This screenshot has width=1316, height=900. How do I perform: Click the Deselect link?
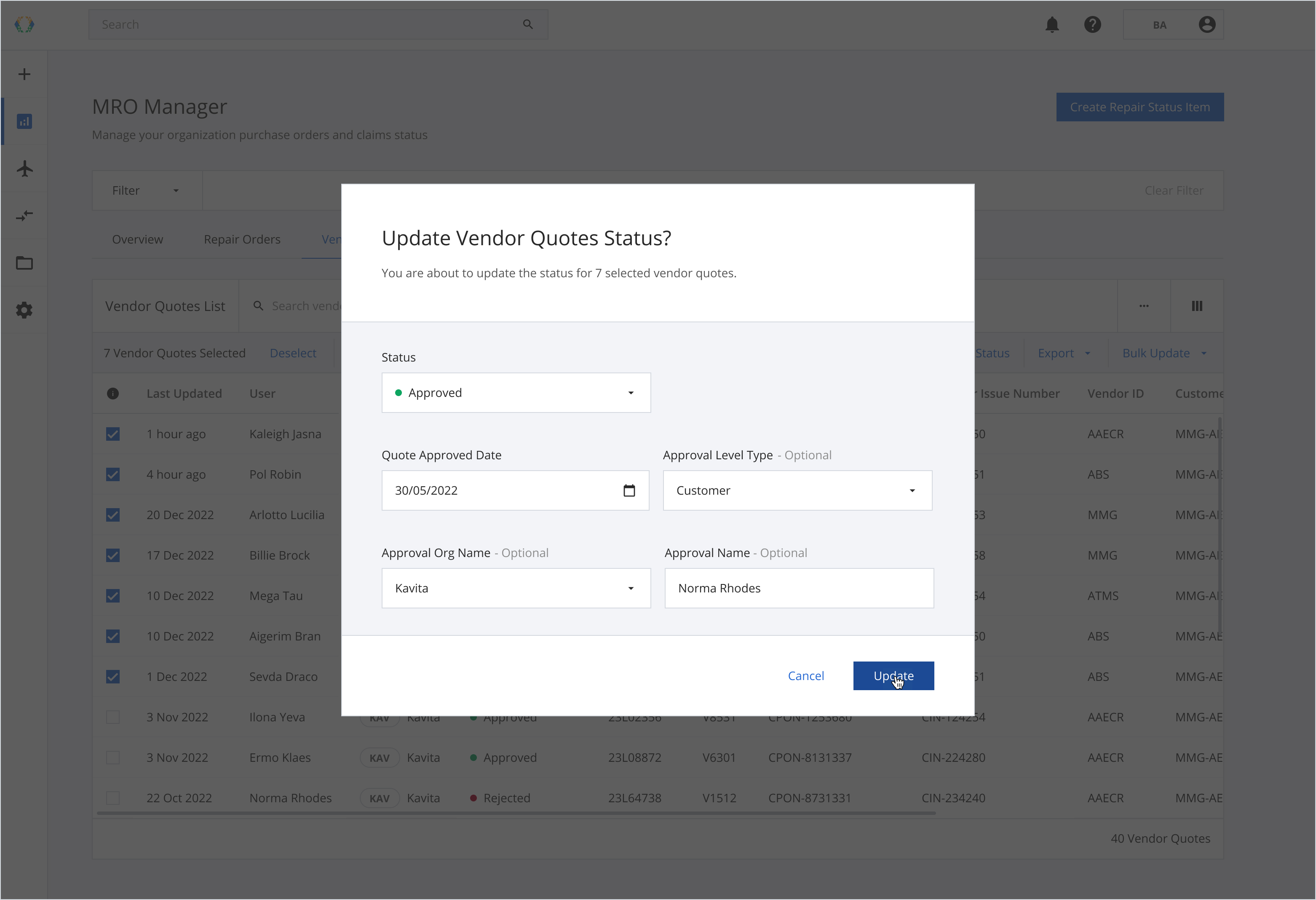tap(293, 353)
